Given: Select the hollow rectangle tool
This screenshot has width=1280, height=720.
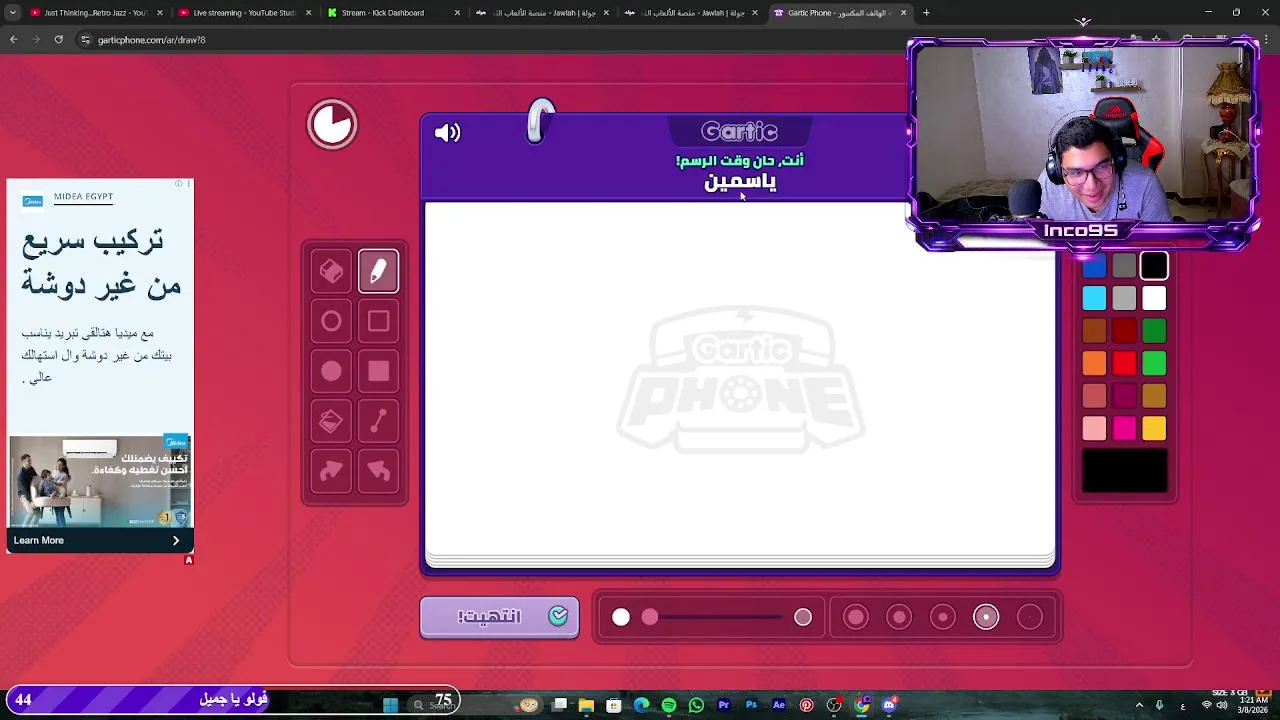Looking at the screenshot, I should click(378, 321).
